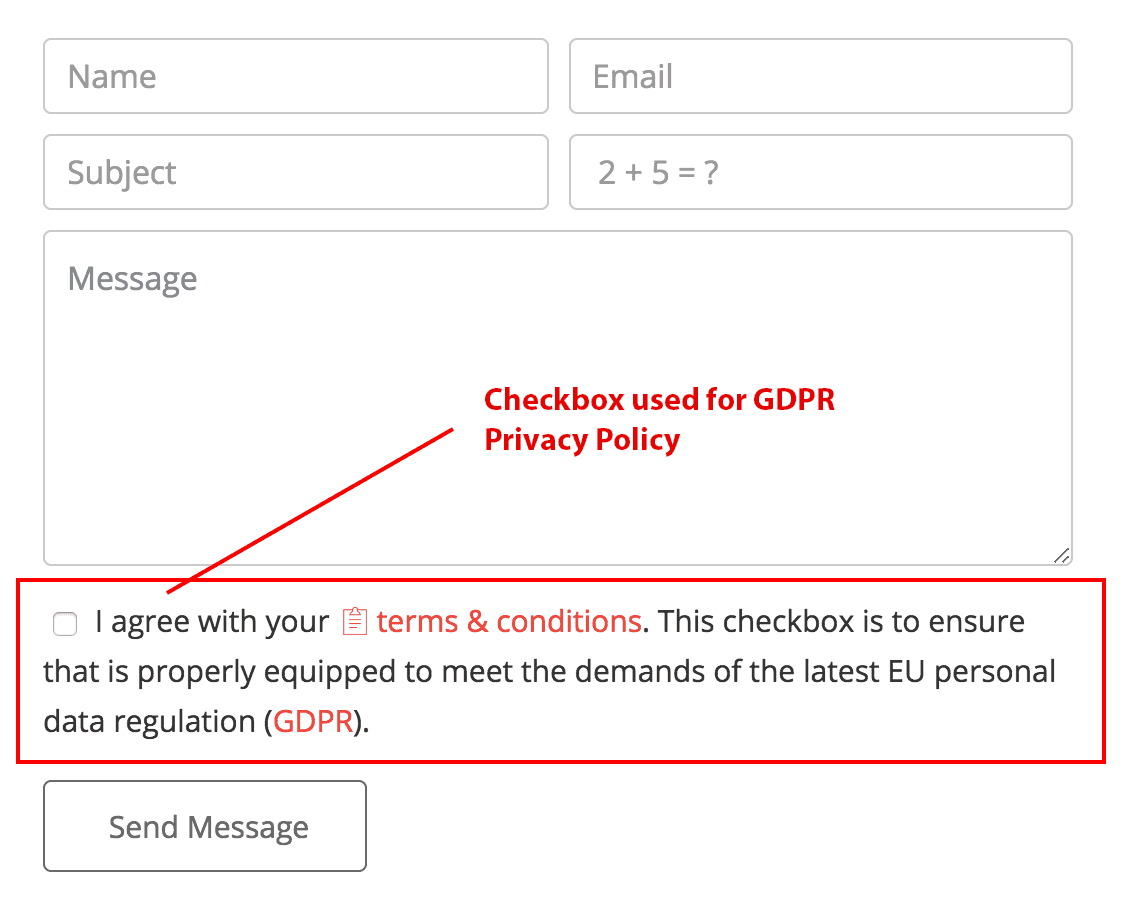Open the terms & conditions link

coord(508,621)
